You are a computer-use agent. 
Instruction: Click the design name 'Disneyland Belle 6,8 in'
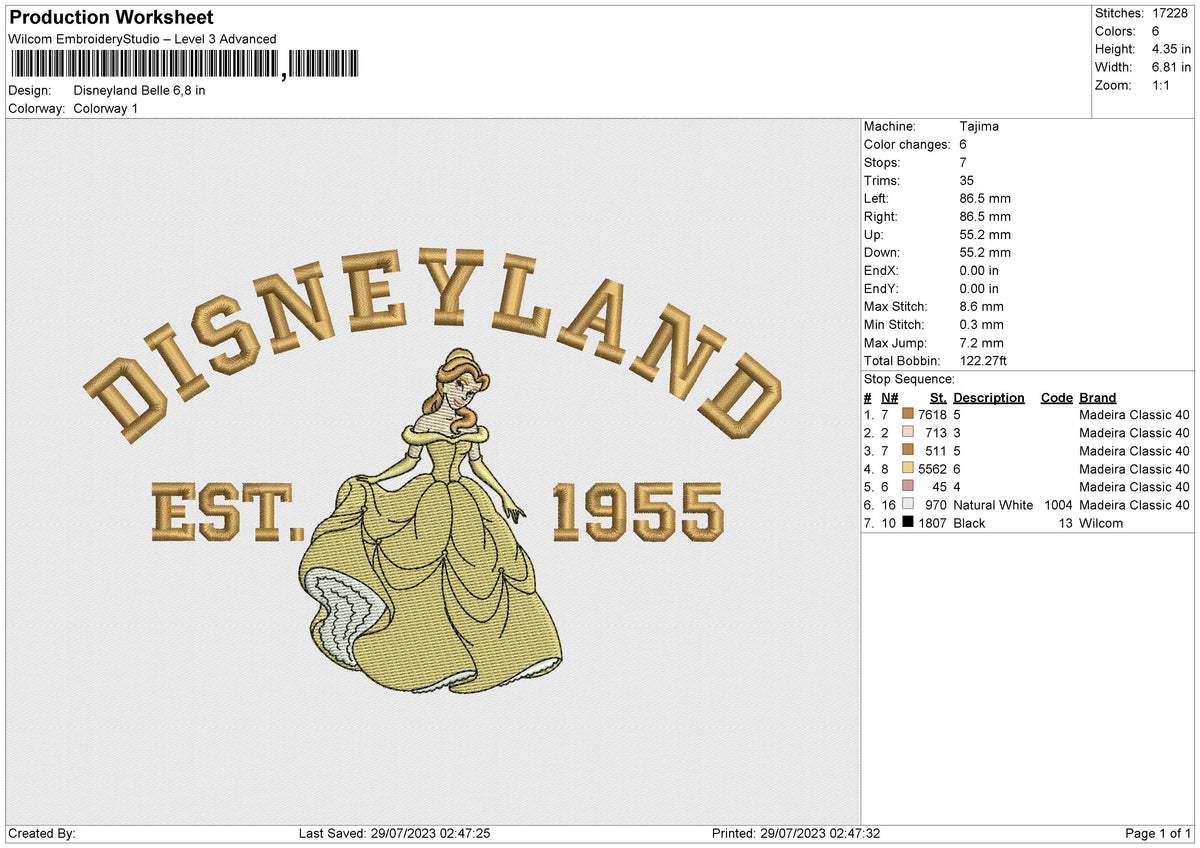140,90
